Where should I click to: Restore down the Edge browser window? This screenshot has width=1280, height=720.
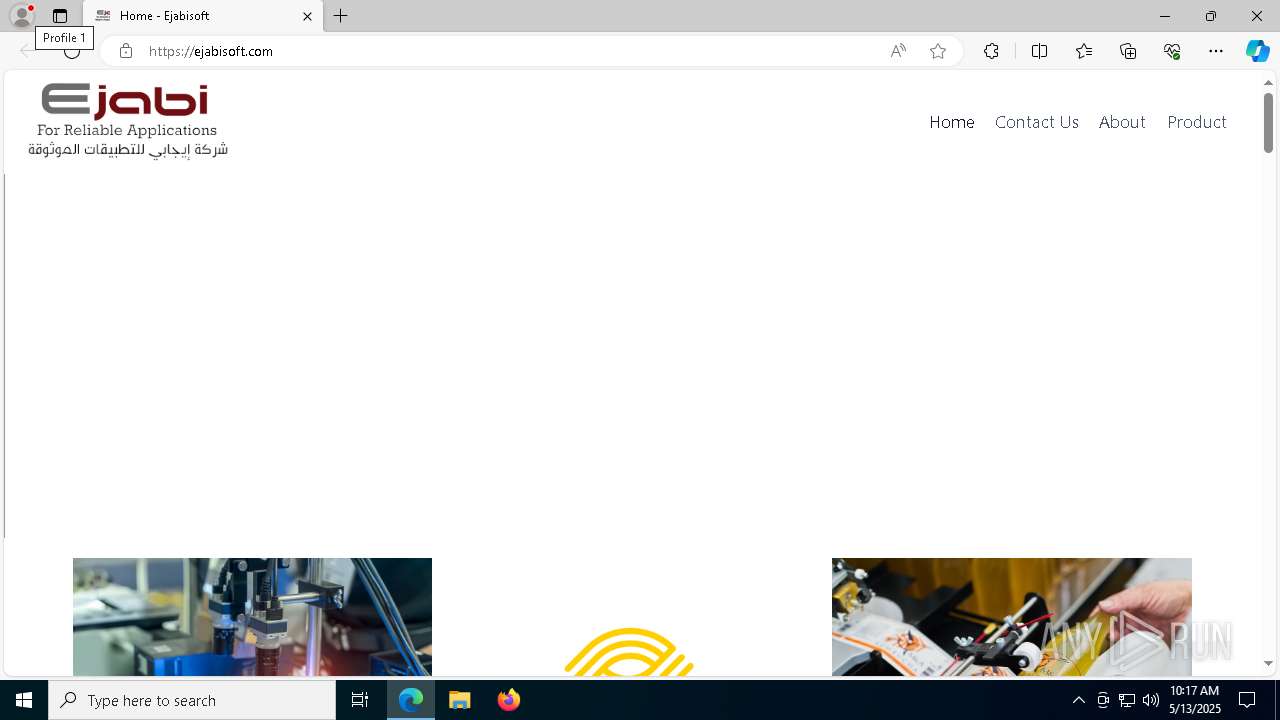coord(1210,16)
